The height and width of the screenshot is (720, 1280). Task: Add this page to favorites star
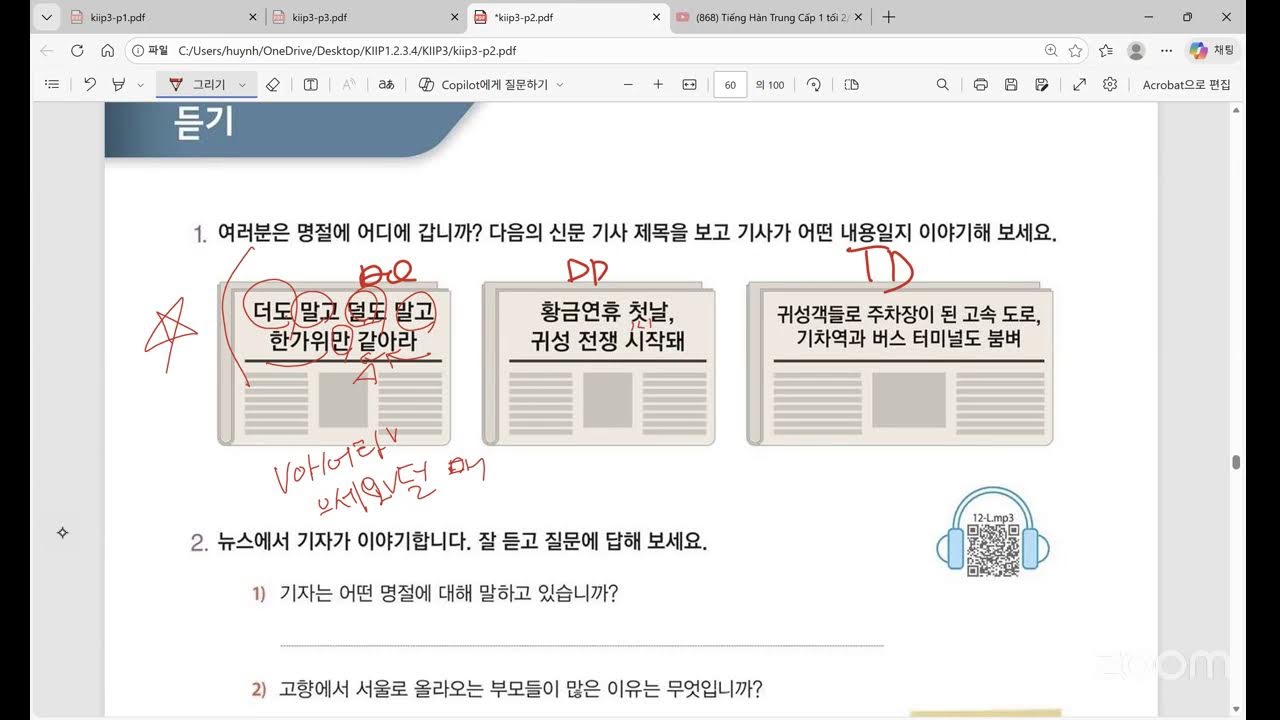pyautogui.click(x=1075, y=50)
